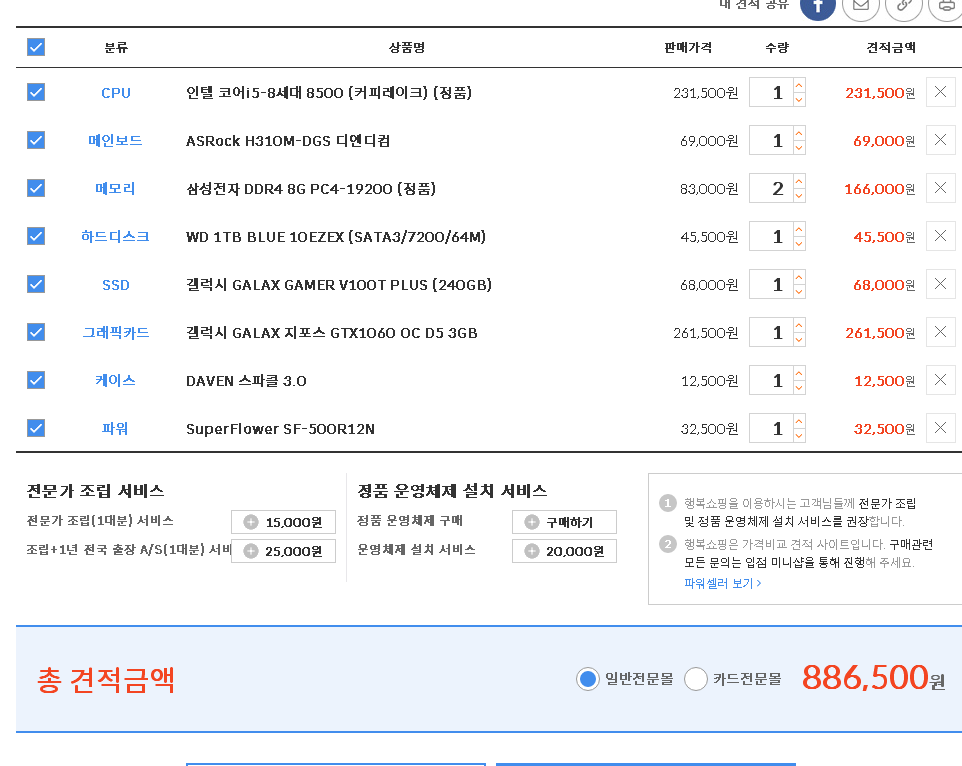
Task: Uncheck the CPU row checkbox
Action: point(36,92)
